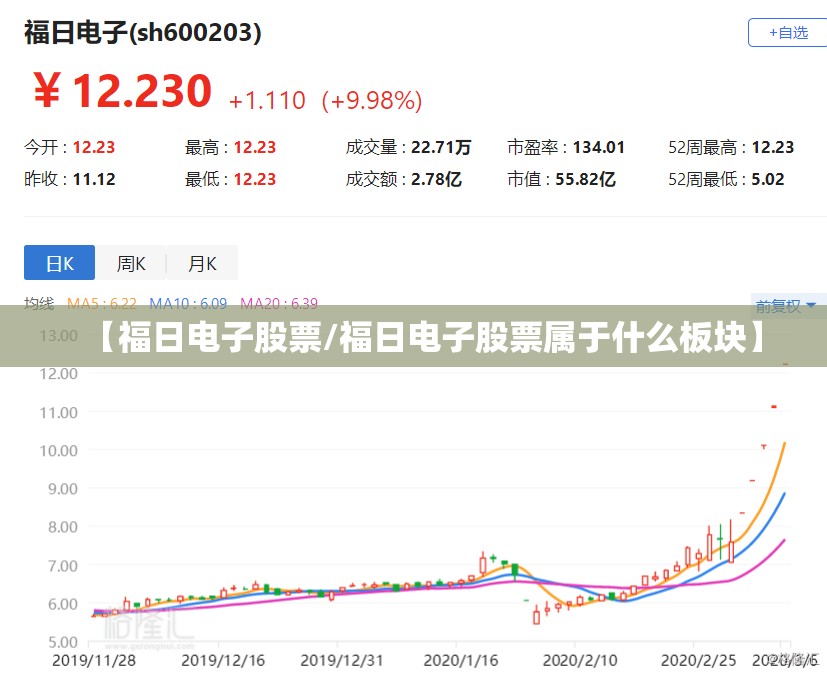Click the latest red candlestick near 12.00
This screenshot has width=827, height=673.
point(785,364)
